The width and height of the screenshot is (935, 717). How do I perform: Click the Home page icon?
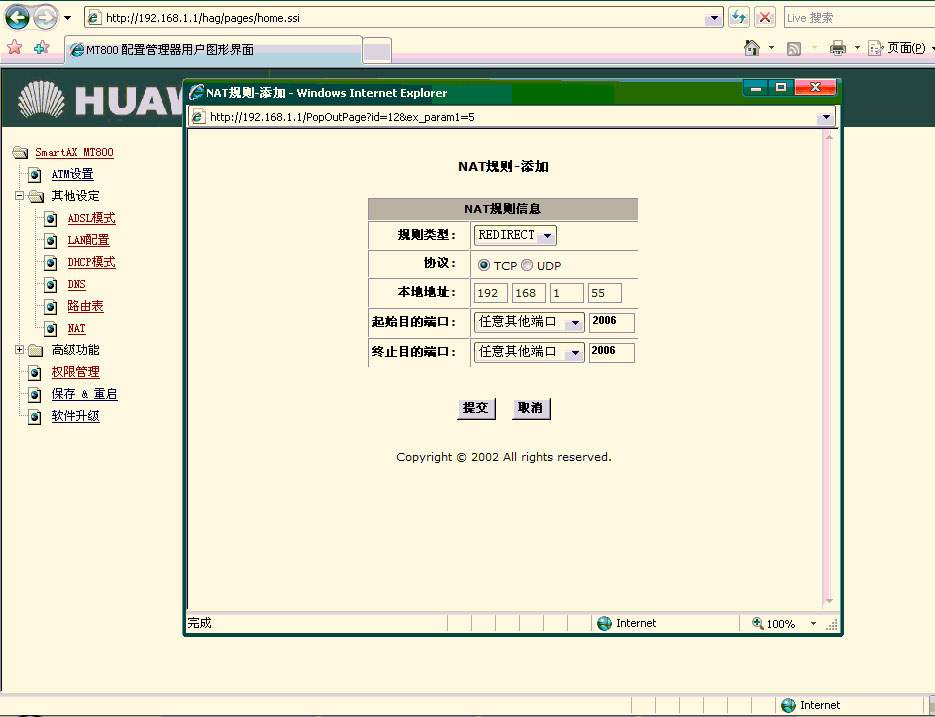pos(752,47)
